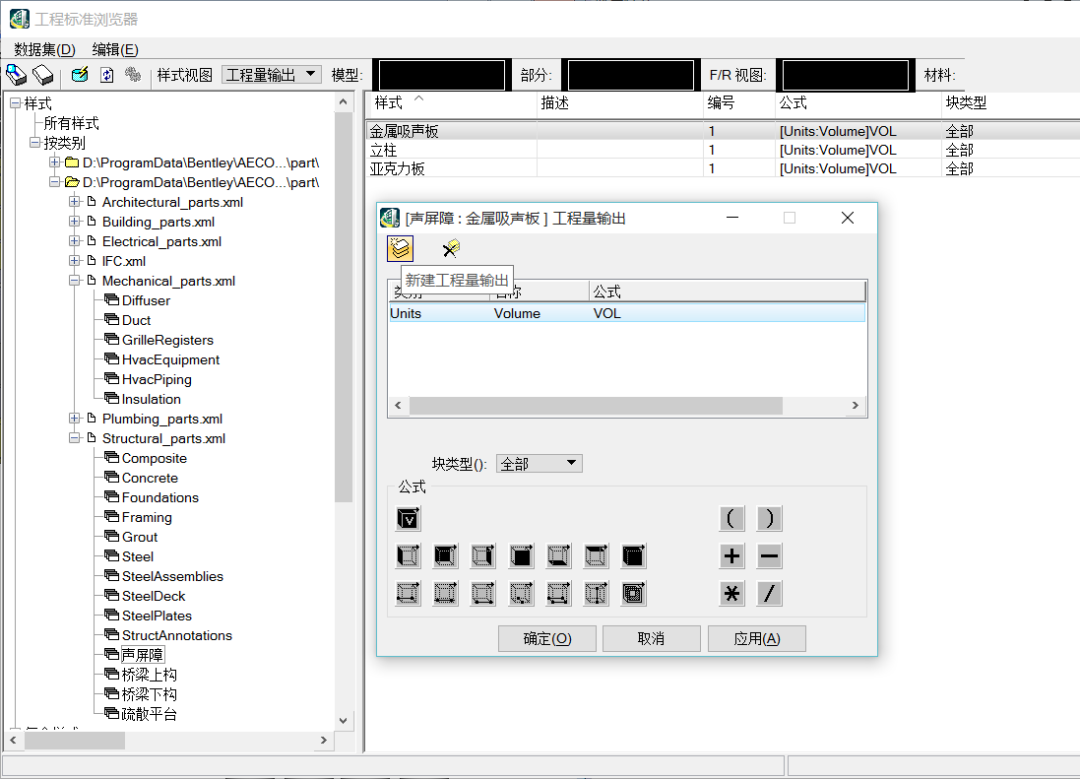The height and width of the screenshot is (779, 1080).
Task: Expand the Architectural_parts.xml node
Action: coord(75,202)
